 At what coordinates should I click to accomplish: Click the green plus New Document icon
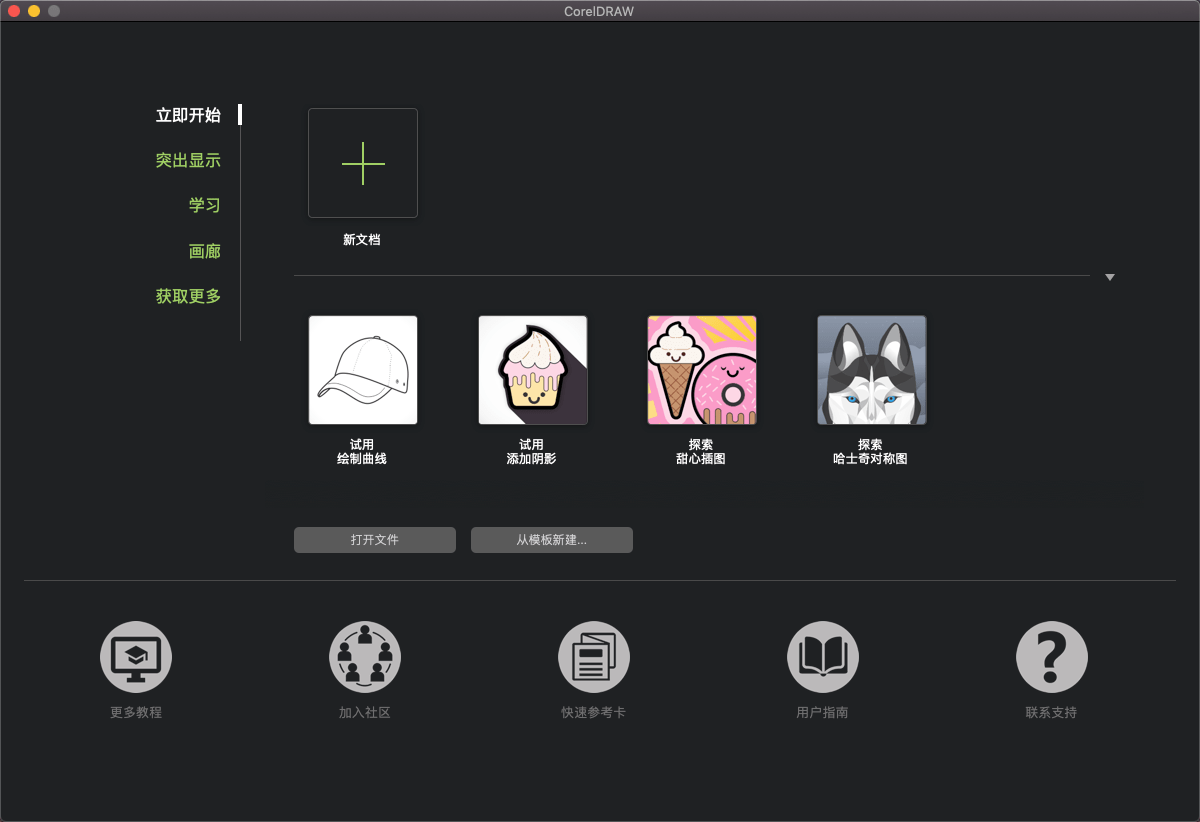click(x=362, y=163)
